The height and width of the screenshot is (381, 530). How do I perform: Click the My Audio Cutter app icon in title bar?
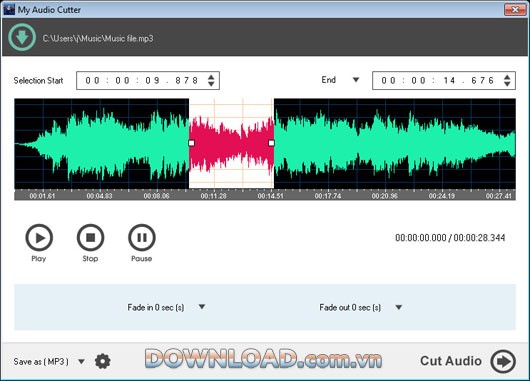point(9,9)
